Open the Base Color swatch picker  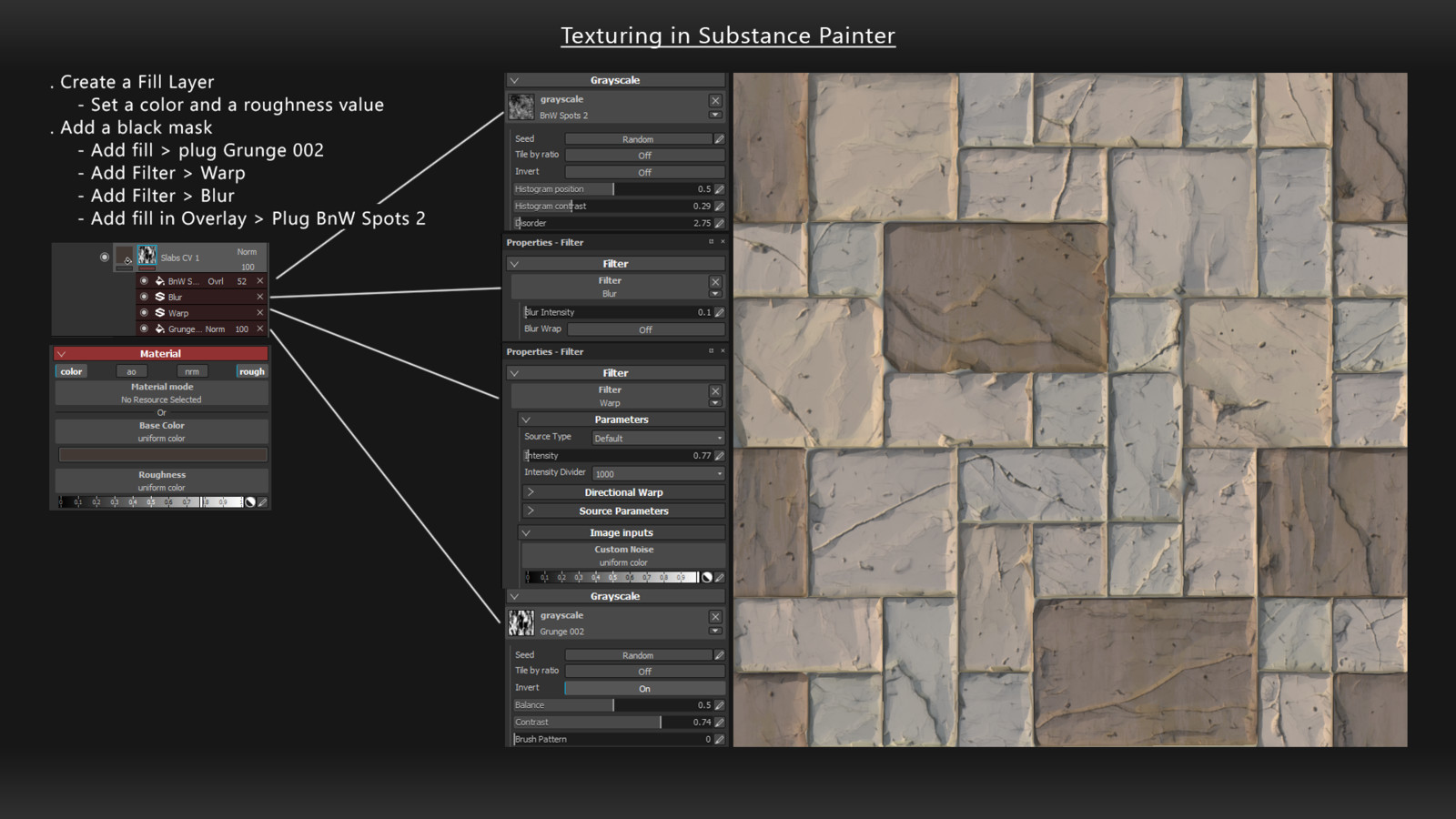[163, 454]
